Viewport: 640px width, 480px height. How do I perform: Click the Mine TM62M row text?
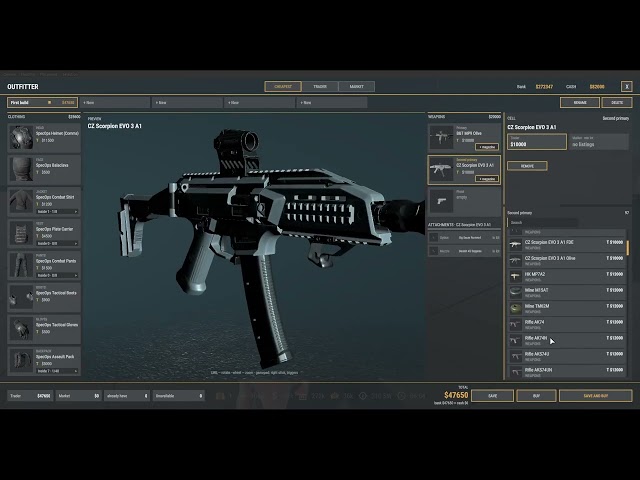point(537,306)
